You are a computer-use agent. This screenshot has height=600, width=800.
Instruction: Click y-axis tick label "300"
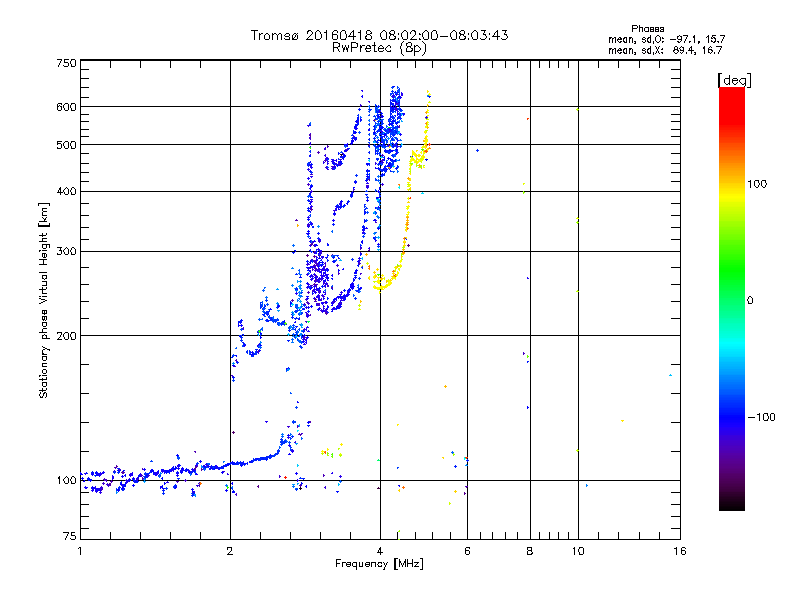66,252
